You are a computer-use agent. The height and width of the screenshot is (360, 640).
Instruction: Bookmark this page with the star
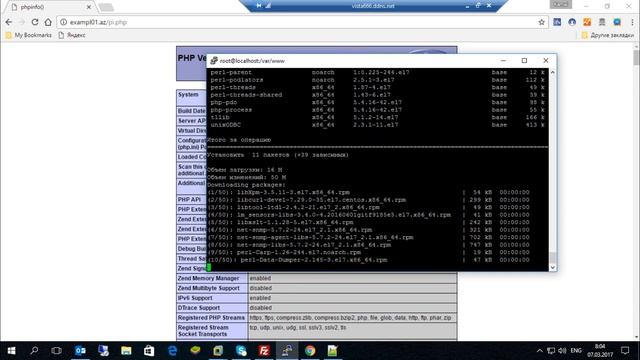click(x=542, y=22)
